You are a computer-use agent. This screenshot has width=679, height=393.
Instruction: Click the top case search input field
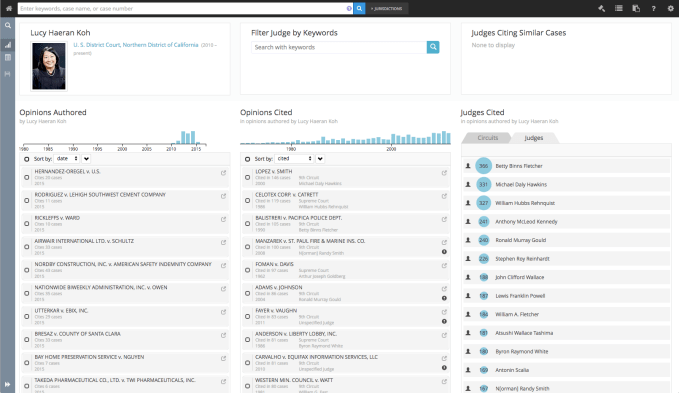[183, 8]
